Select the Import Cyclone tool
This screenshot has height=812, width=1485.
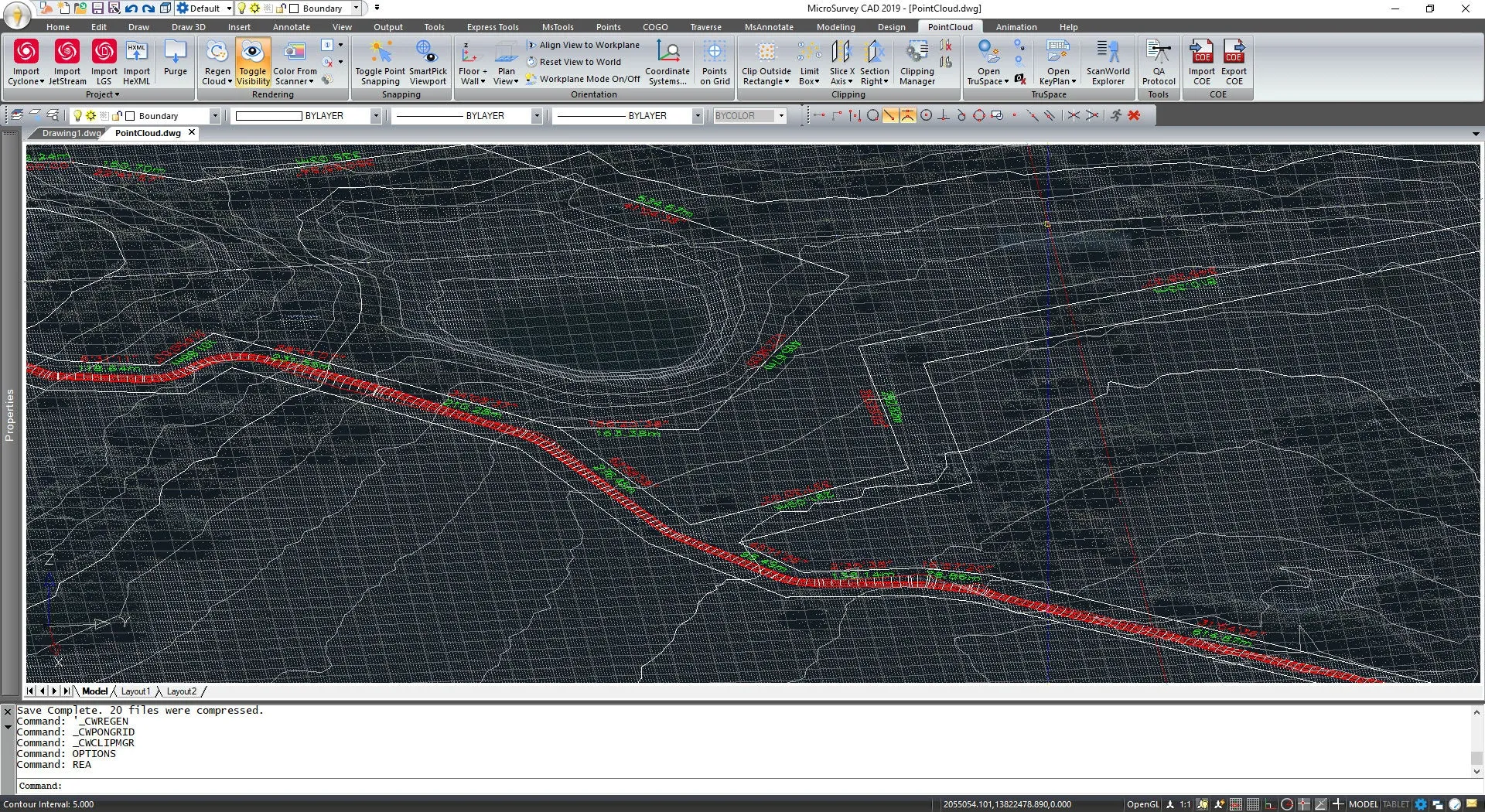pyautogui.click(x=26, y=62)
